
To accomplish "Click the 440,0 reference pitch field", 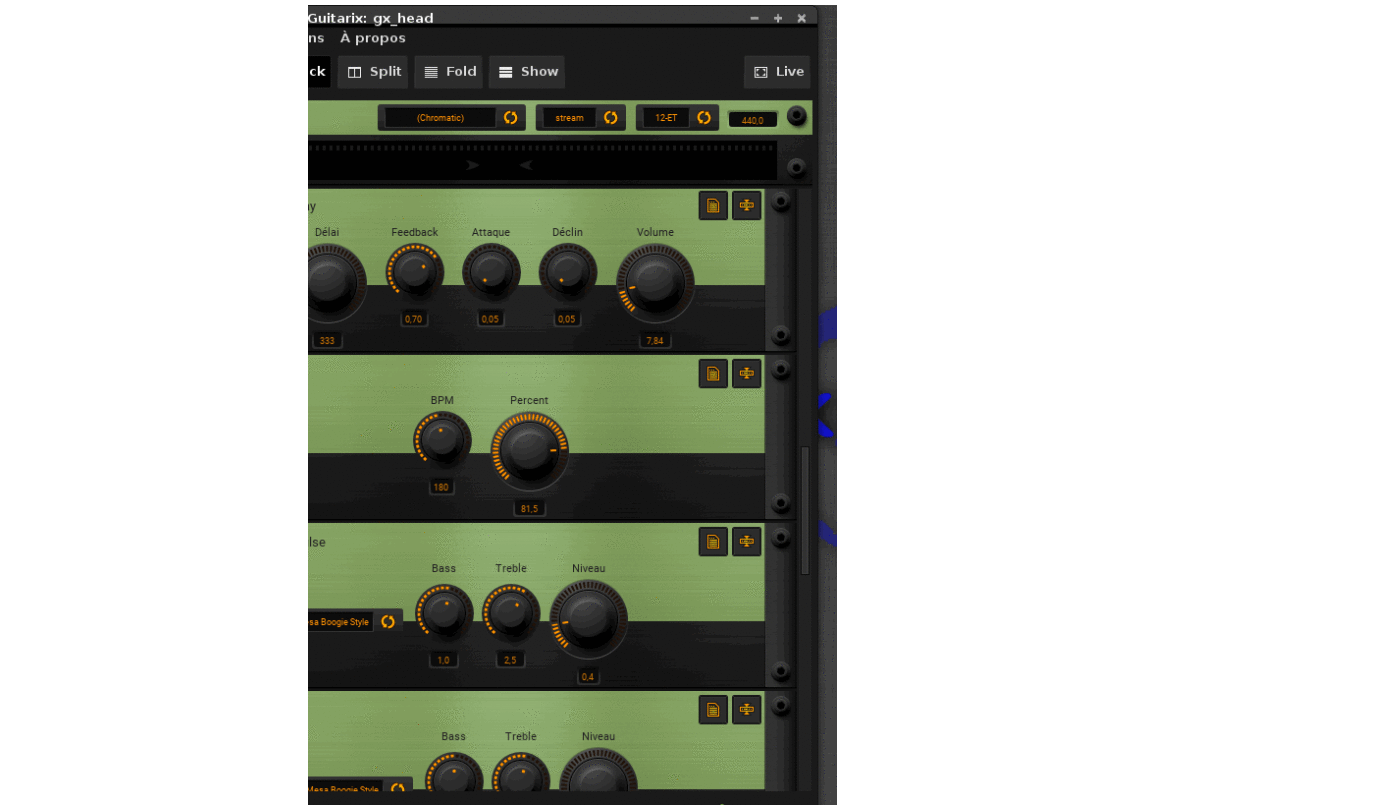I will tap(753, 120).
